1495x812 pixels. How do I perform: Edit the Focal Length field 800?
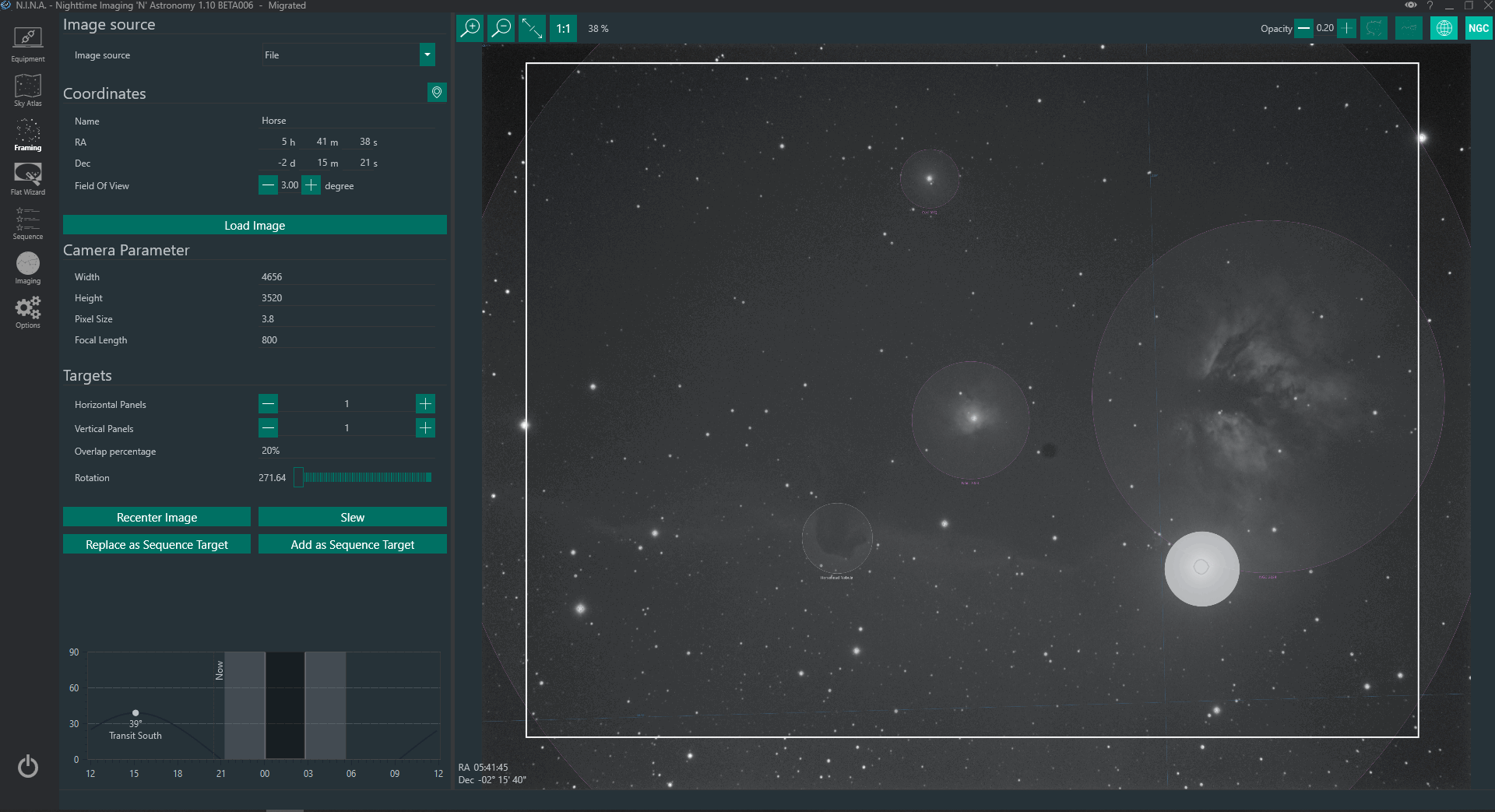click(348, 339)
